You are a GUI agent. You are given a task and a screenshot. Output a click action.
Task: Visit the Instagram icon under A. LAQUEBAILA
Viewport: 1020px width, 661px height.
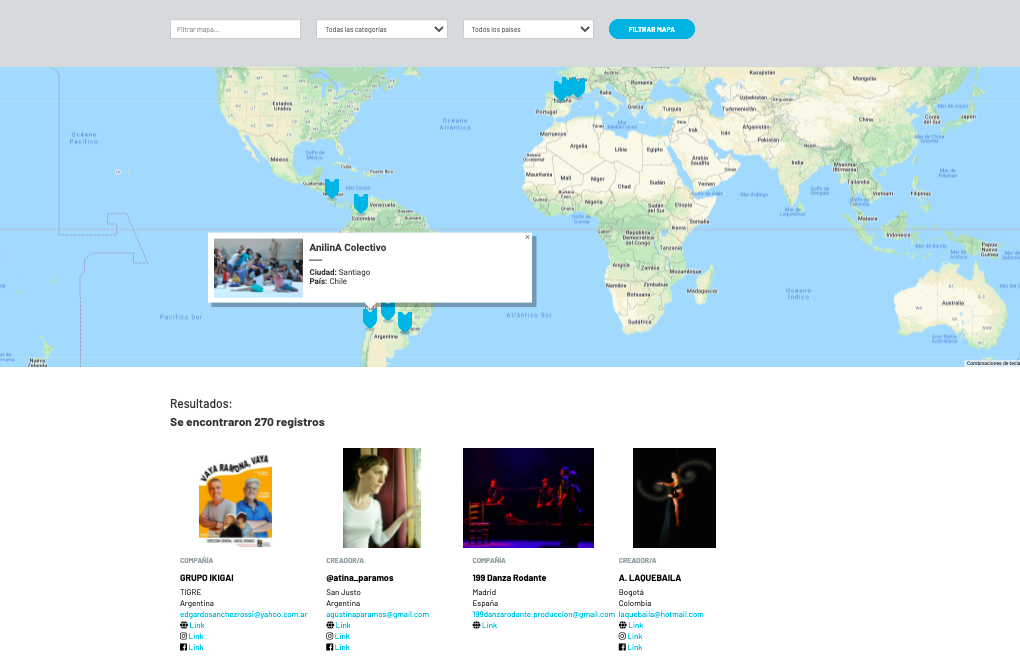623,636
